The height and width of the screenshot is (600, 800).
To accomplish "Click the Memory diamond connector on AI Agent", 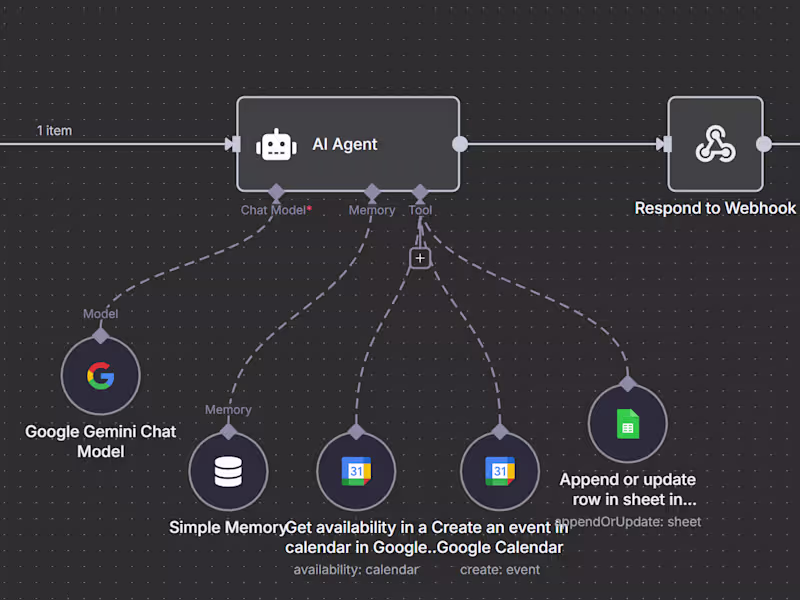I will (372, 192).
